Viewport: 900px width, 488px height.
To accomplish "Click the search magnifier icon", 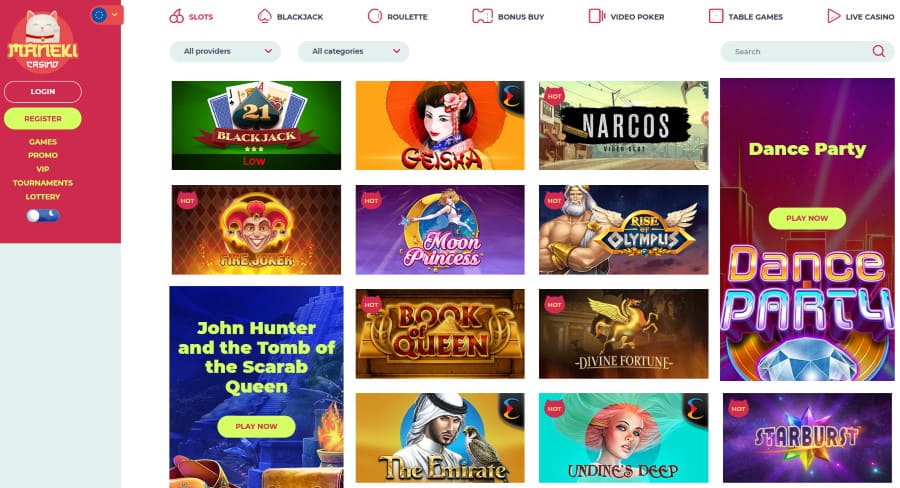I will tap(878, 51).
